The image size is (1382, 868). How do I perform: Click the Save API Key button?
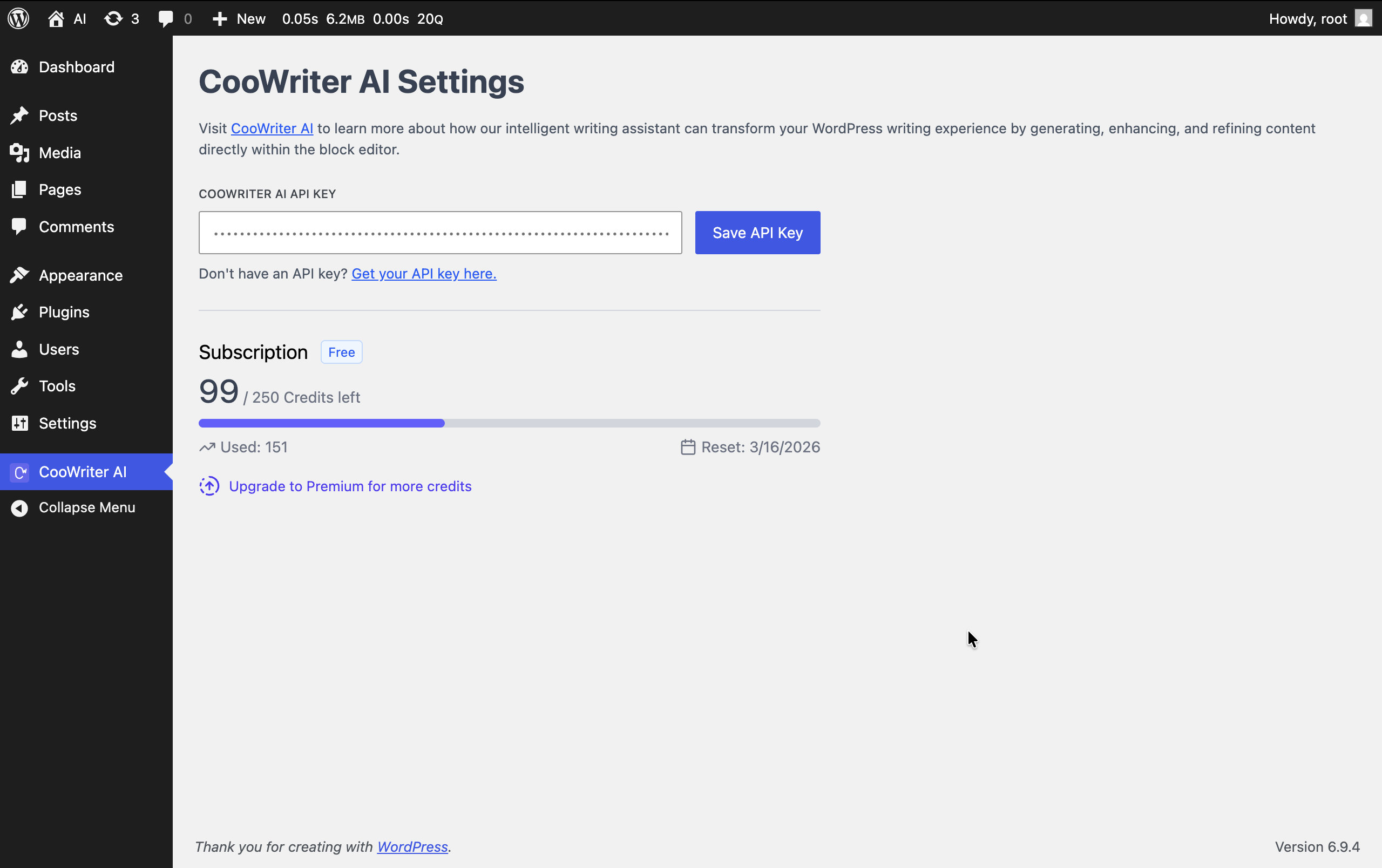(x=757, y=232)
